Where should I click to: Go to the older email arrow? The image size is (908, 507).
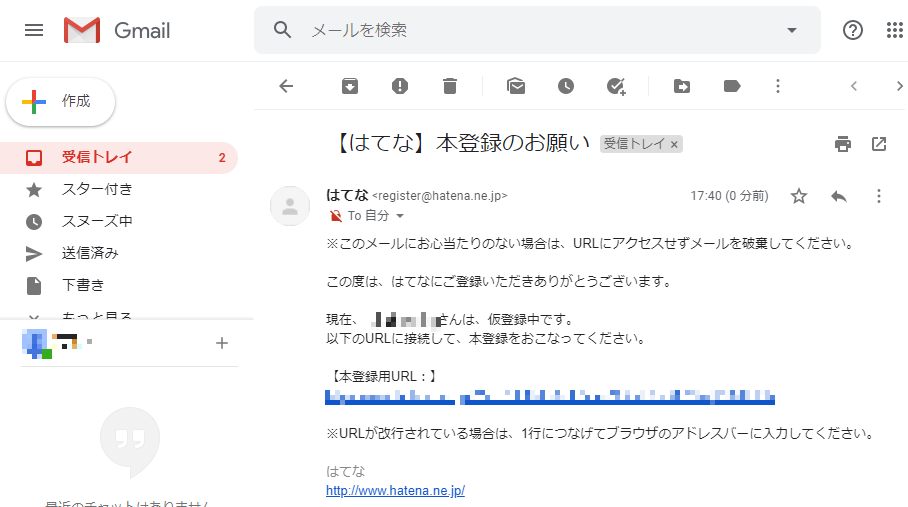899,86
